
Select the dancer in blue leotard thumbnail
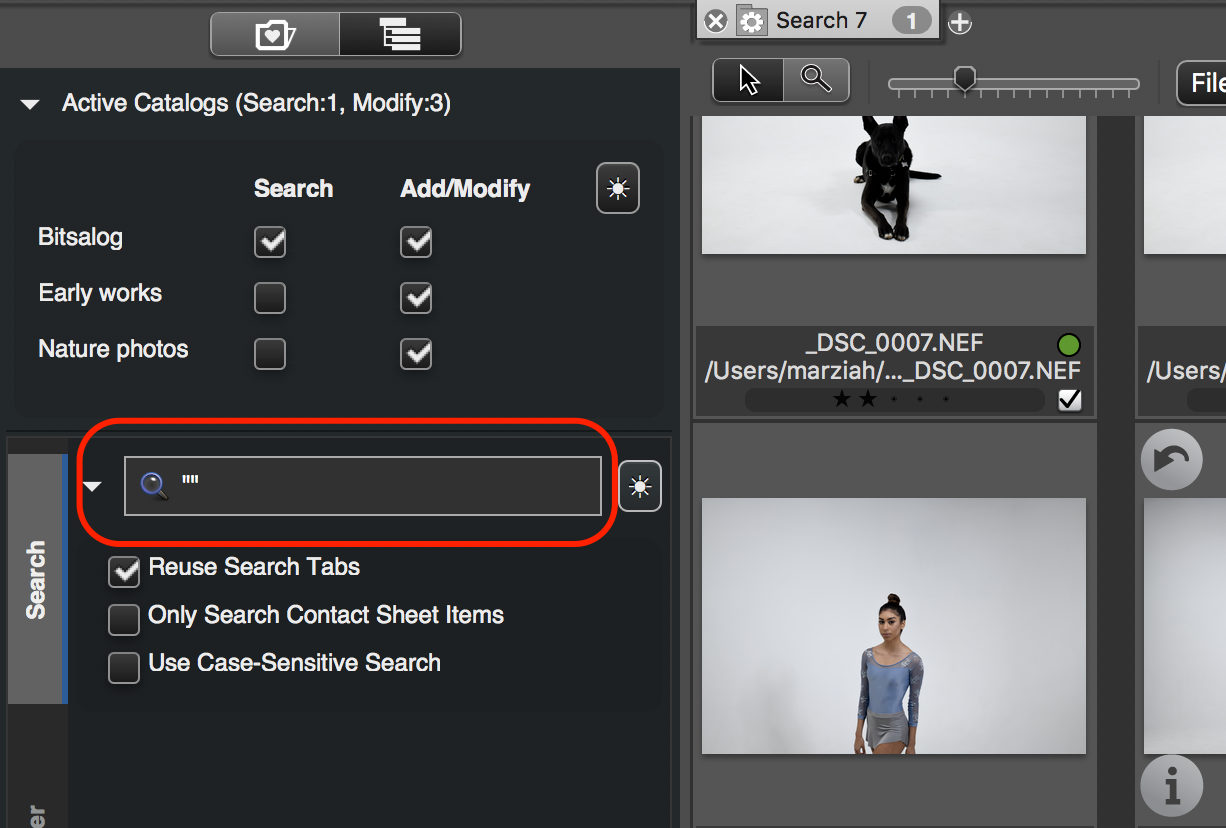click(x=894, y=626)
